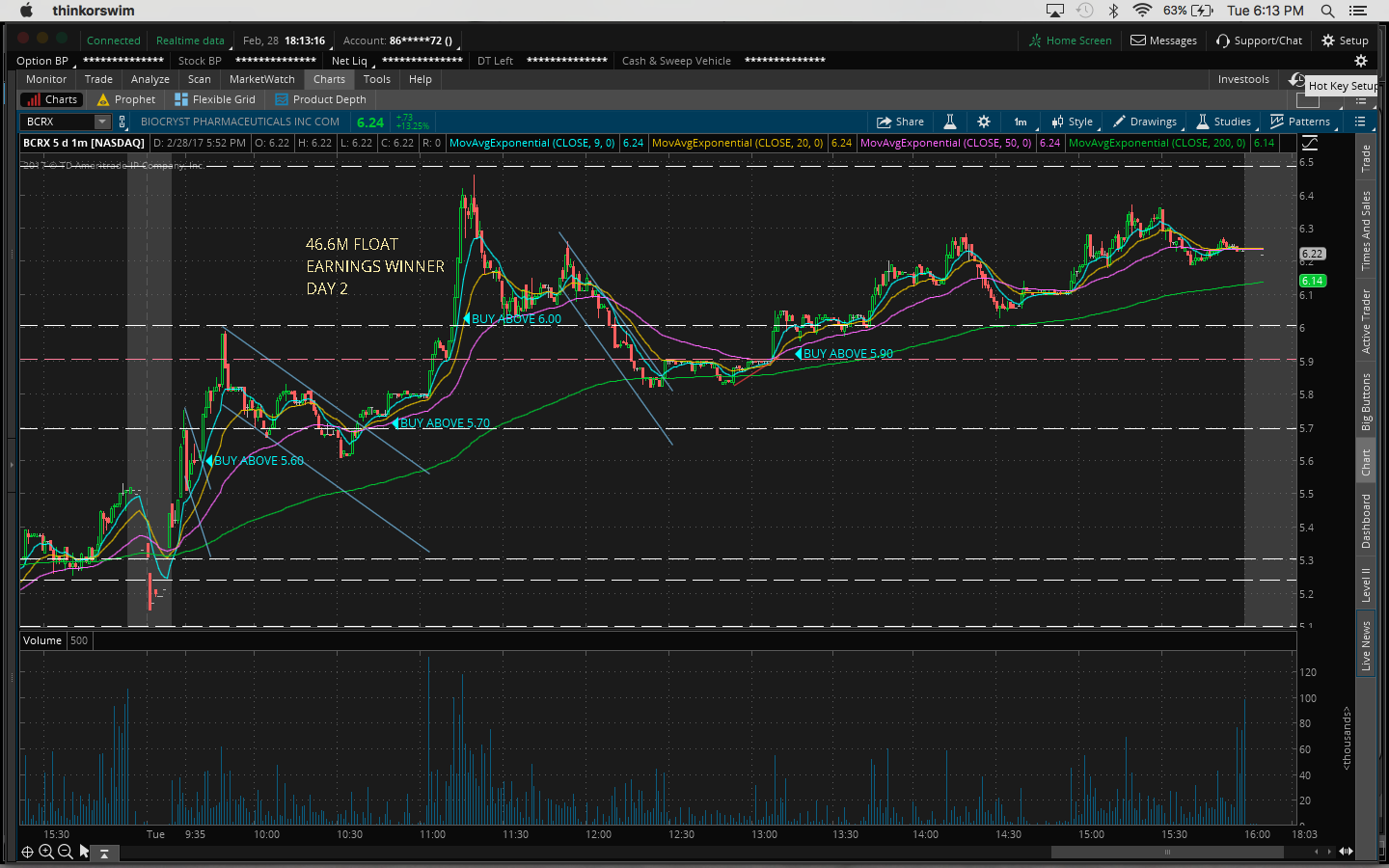Open Support/Chat
Image resolution: width=1389 pixels, height=868 pixels.
[x=1259, y=41]
